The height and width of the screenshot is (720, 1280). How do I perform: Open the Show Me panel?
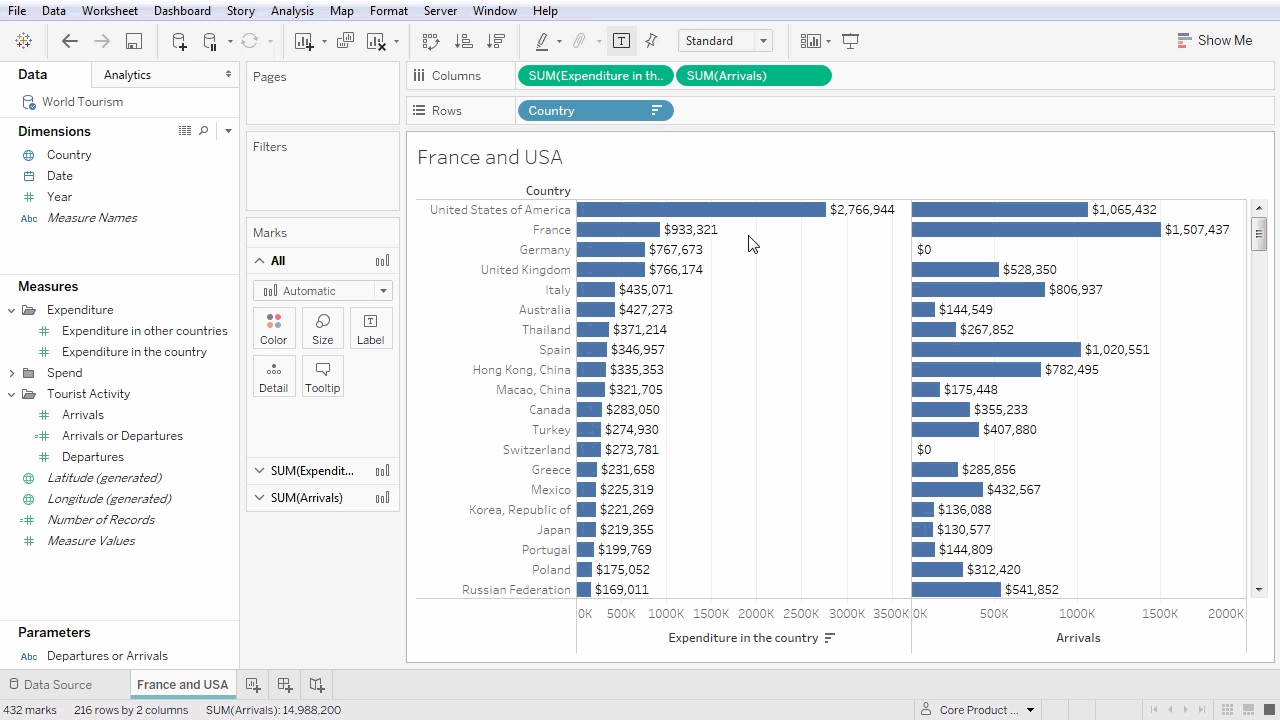point(1215,40)
